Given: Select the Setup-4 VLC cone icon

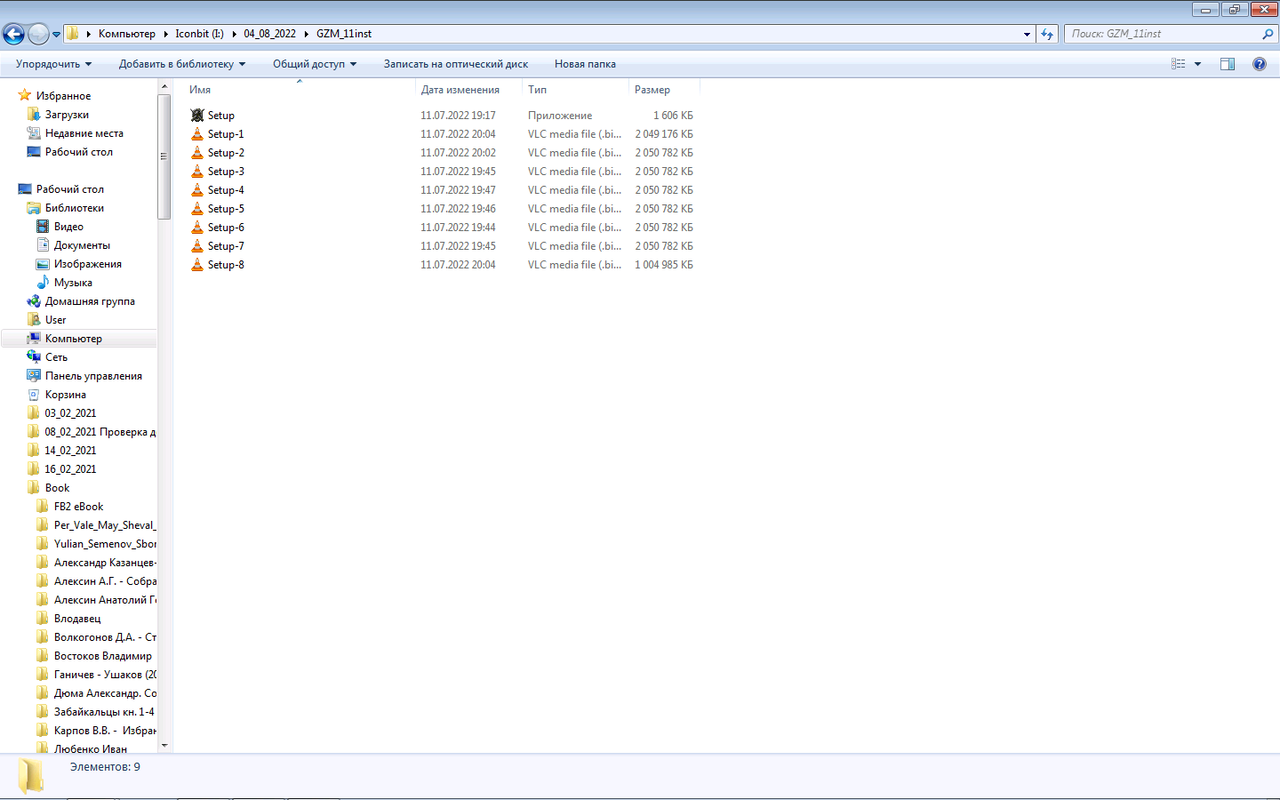Looking at the screenshot, I should coord(197,190).
